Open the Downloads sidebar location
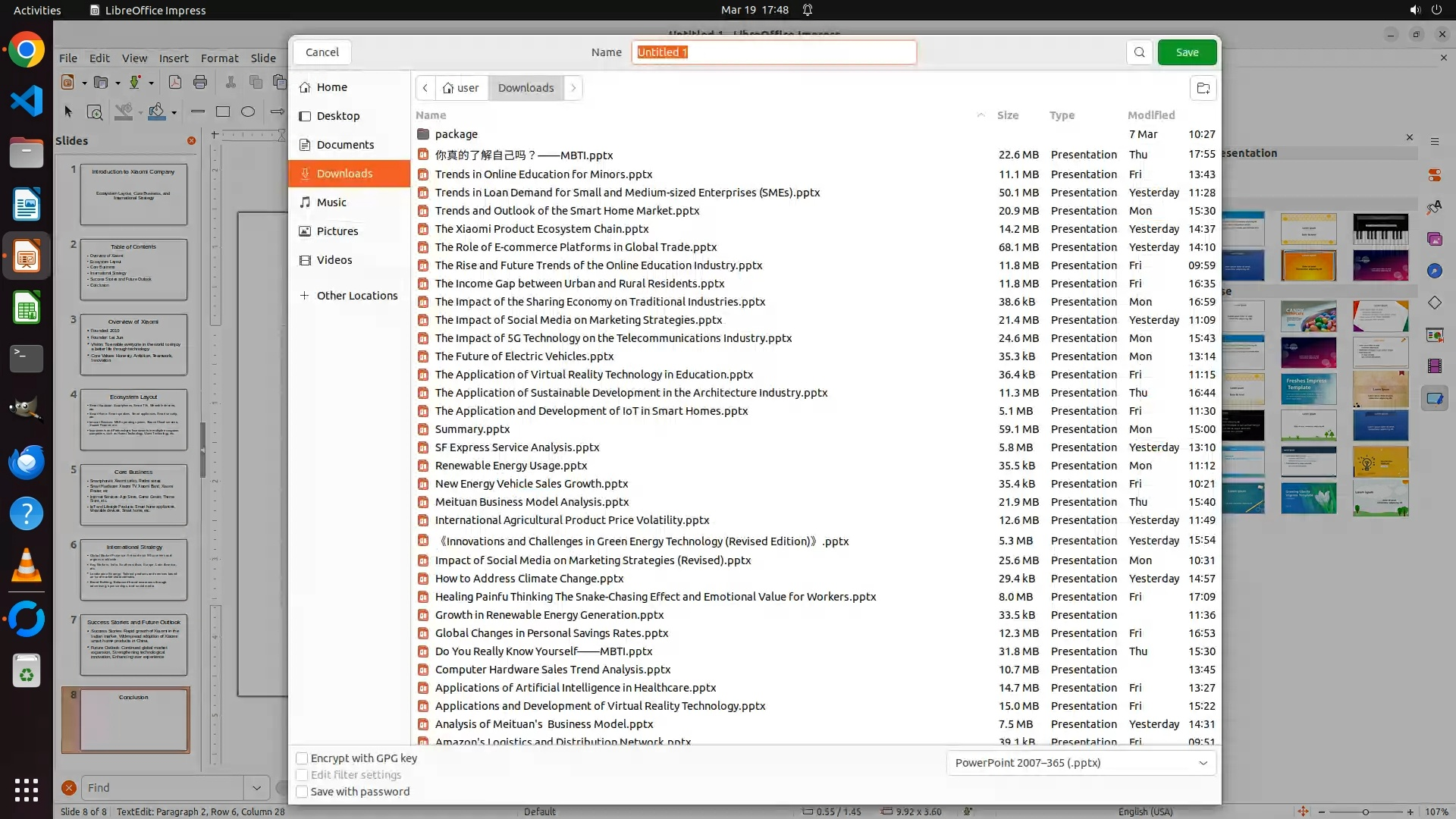 coord(344,174)
